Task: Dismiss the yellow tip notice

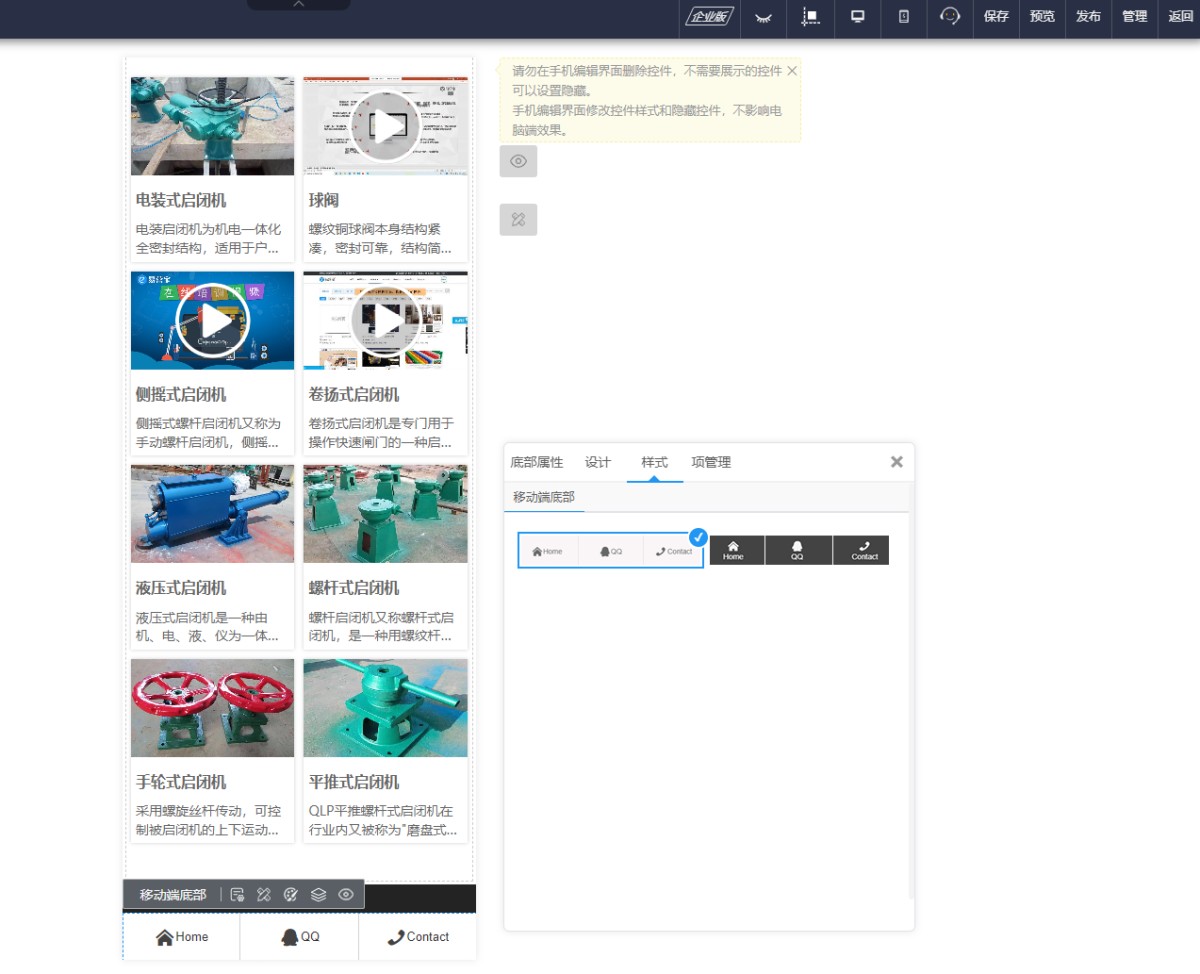Action: tap(792, 71)
